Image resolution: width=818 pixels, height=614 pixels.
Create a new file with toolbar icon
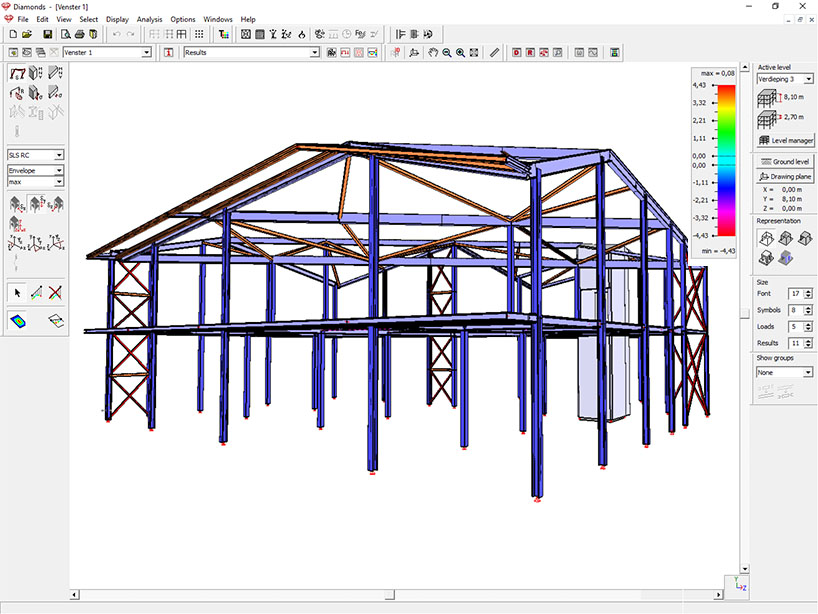pyautogui.click(x=13, y=34)
